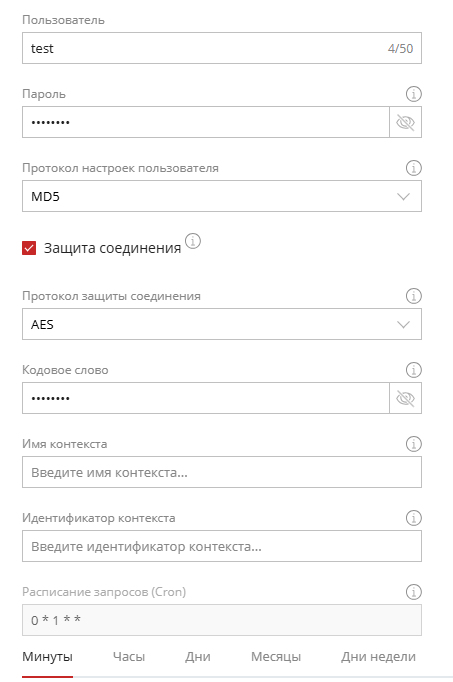
Task: Click info icon for Протокол настроек пользователя
Action: [413, 168]
